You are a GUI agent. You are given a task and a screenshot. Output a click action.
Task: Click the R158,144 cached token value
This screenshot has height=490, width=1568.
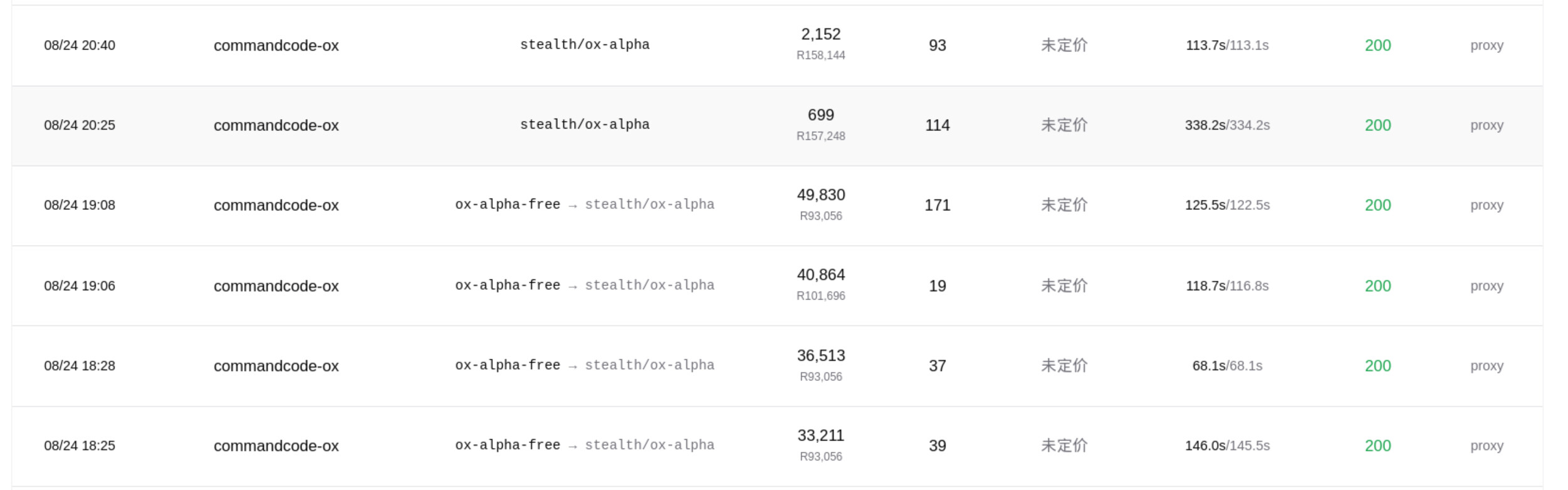[821, 55]
